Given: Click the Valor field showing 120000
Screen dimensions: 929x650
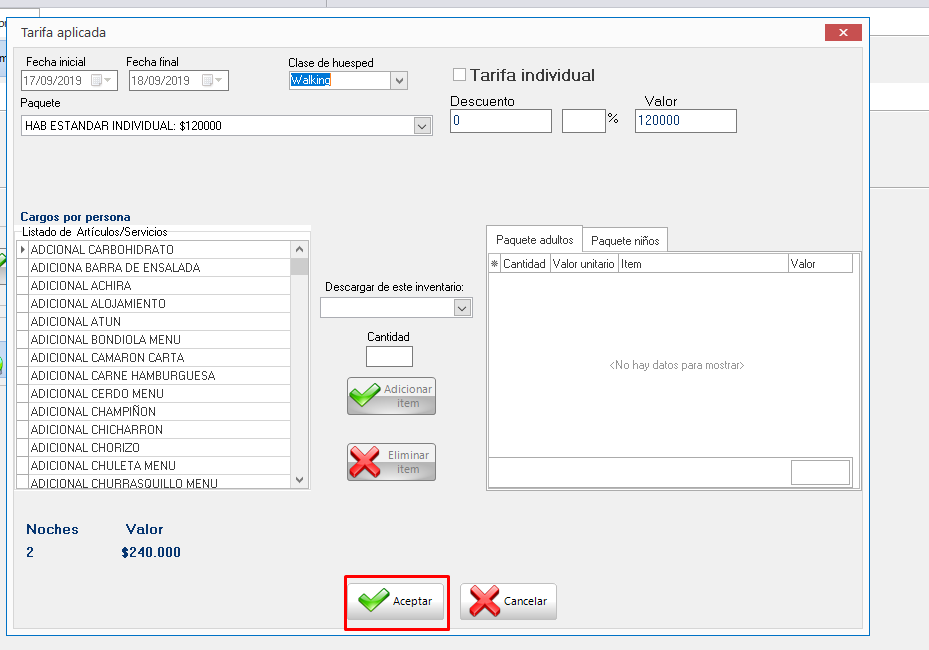Looking at the screenshot, I should point(685,121).
